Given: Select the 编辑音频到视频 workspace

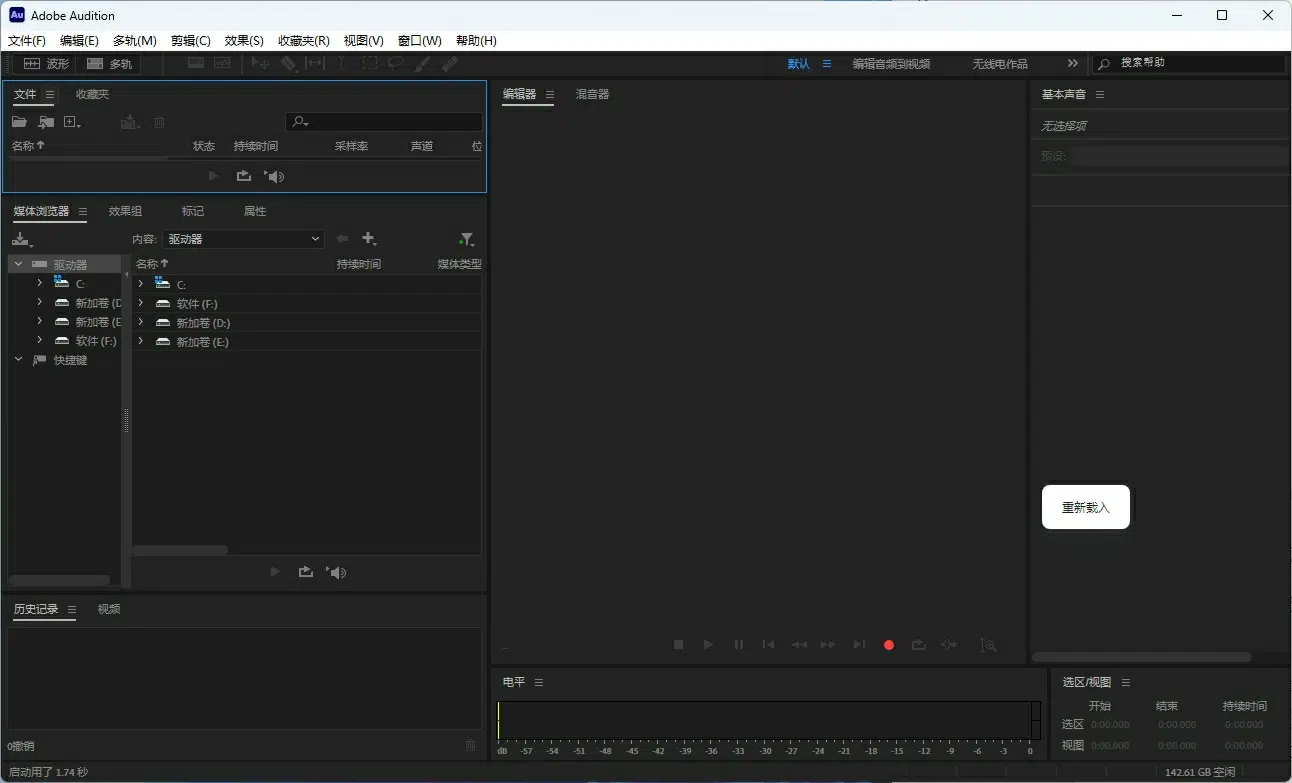Looking at the screenshot, I should click(890, 63).
